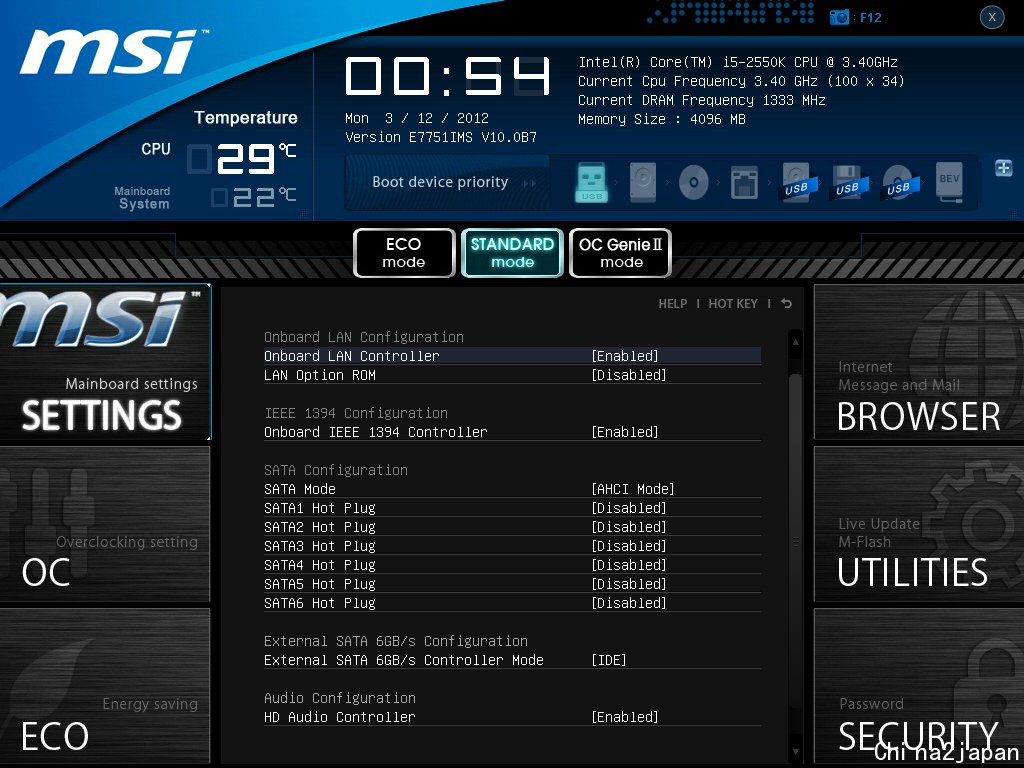Select External SATA 6GB/s Controller Mode label
Screen dimensions: 1024x768
[x=404, y=660]
